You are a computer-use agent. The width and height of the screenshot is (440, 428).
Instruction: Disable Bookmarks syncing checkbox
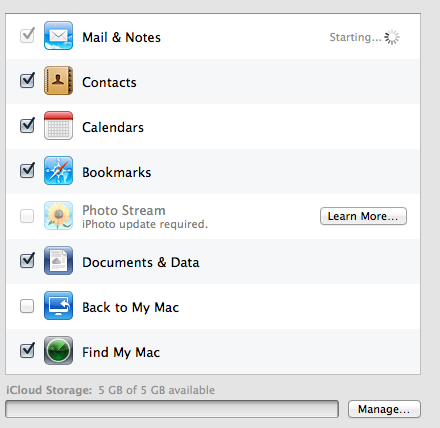tap(27, 170)
